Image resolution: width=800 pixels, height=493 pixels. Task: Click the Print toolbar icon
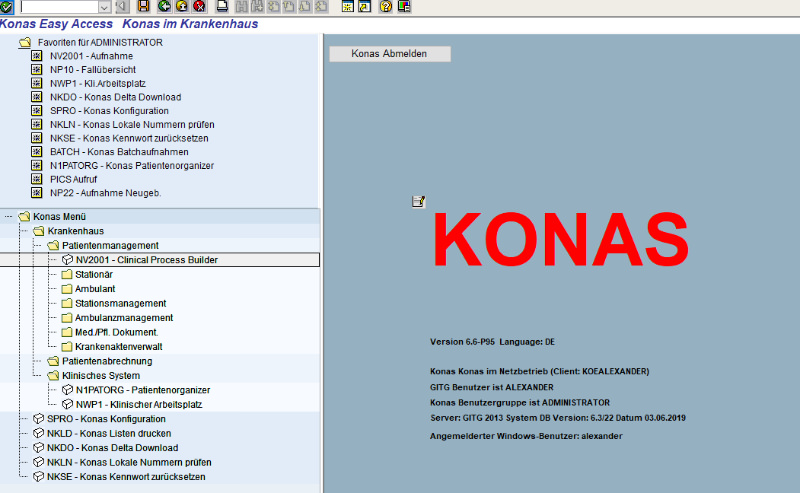(x=222, y=6)
